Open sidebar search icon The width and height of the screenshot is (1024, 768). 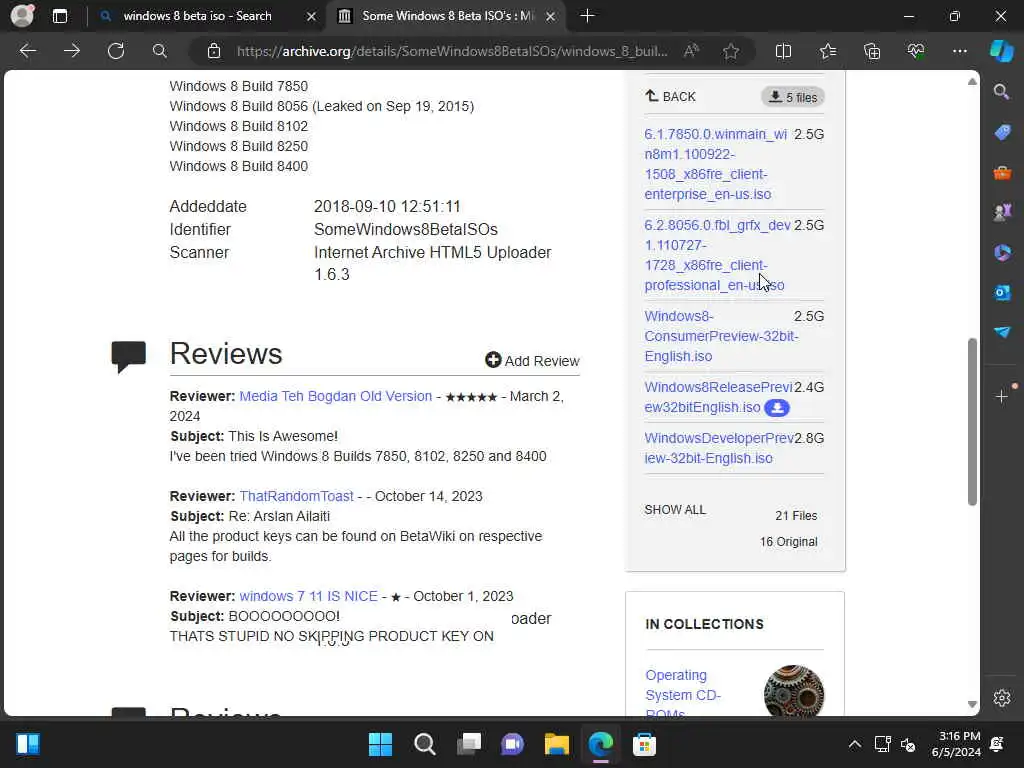(x=1002, y=92)
